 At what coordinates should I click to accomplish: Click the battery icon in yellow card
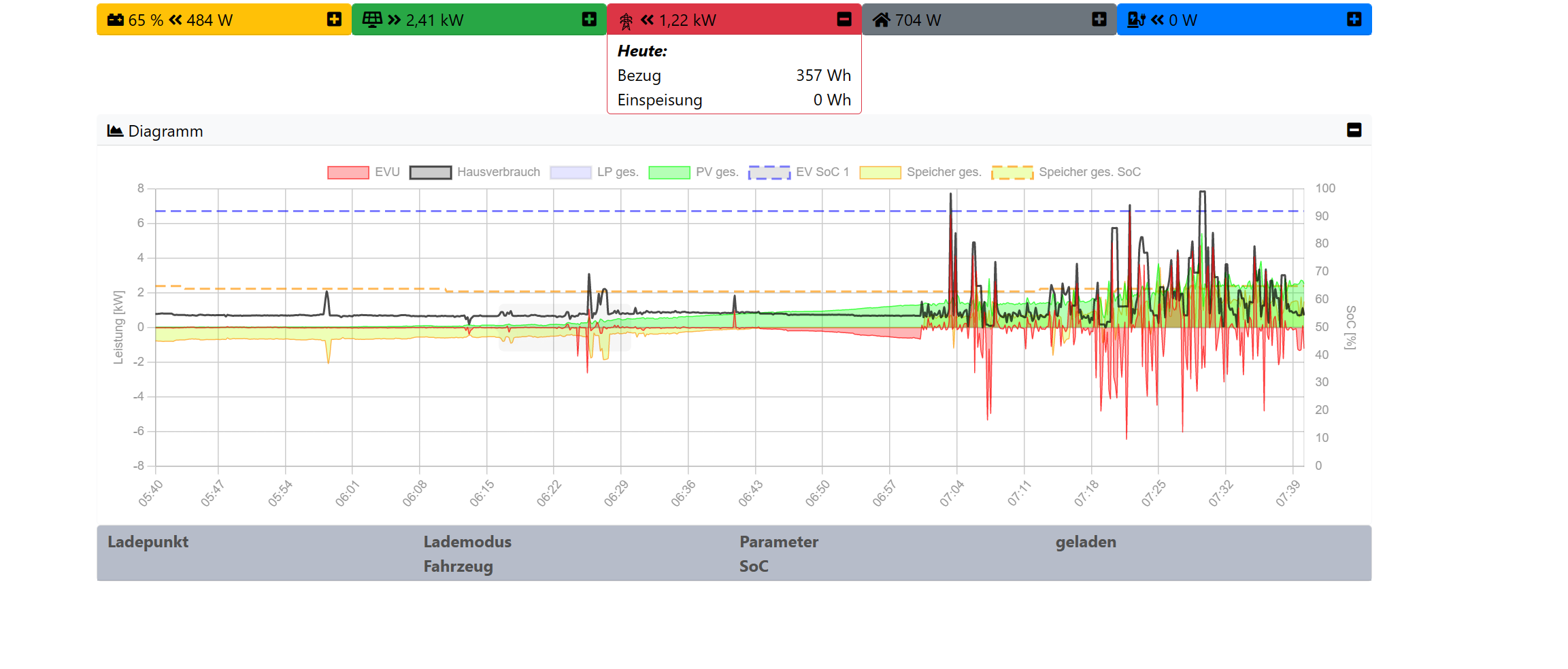coord(116,20)
